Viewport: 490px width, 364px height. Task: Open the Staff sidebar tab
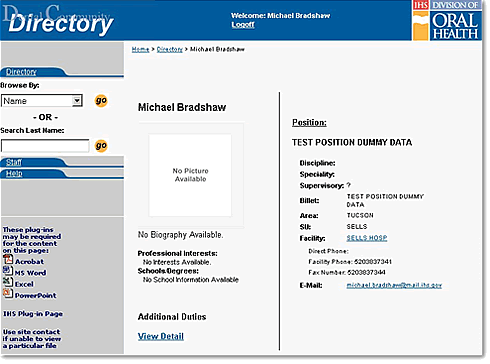(x=14, y=162)
